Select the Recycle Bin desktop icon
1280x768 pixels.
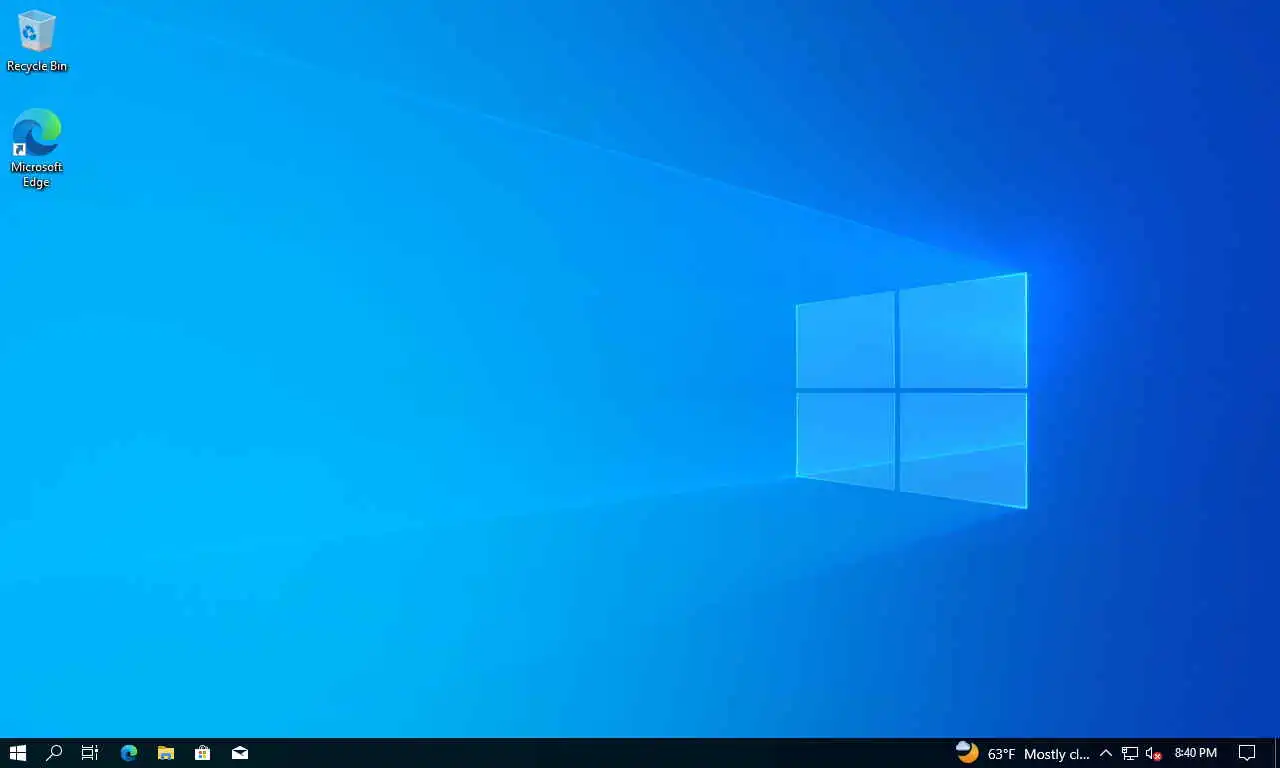pos(37,41)
